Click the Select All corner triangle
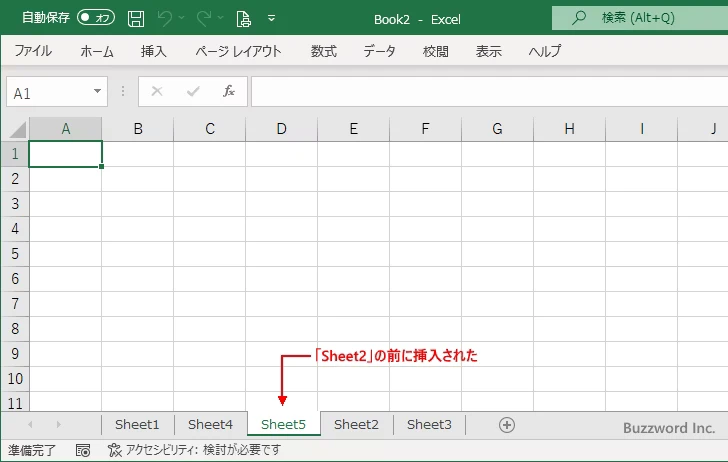The image size is (728, 462). tap(15, 129)
